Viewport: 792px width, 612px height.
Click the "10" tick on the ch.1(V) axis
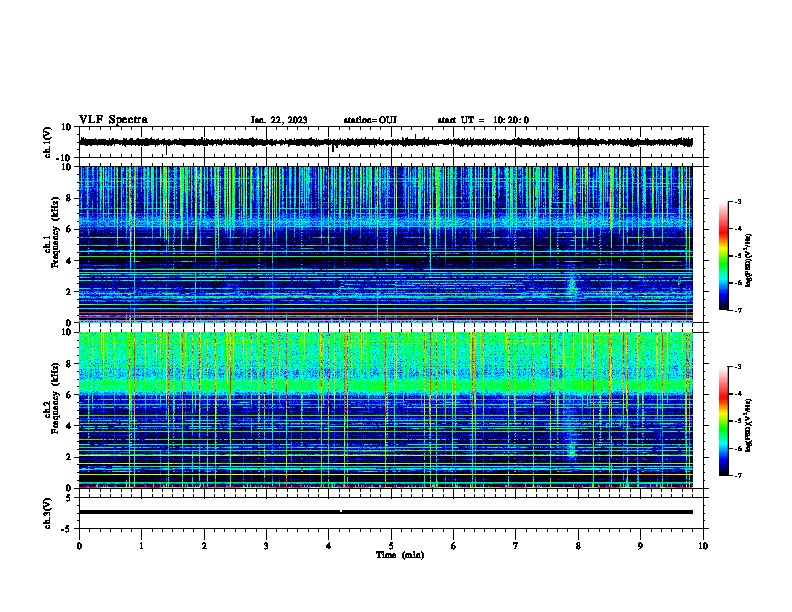tap(67, 127)
